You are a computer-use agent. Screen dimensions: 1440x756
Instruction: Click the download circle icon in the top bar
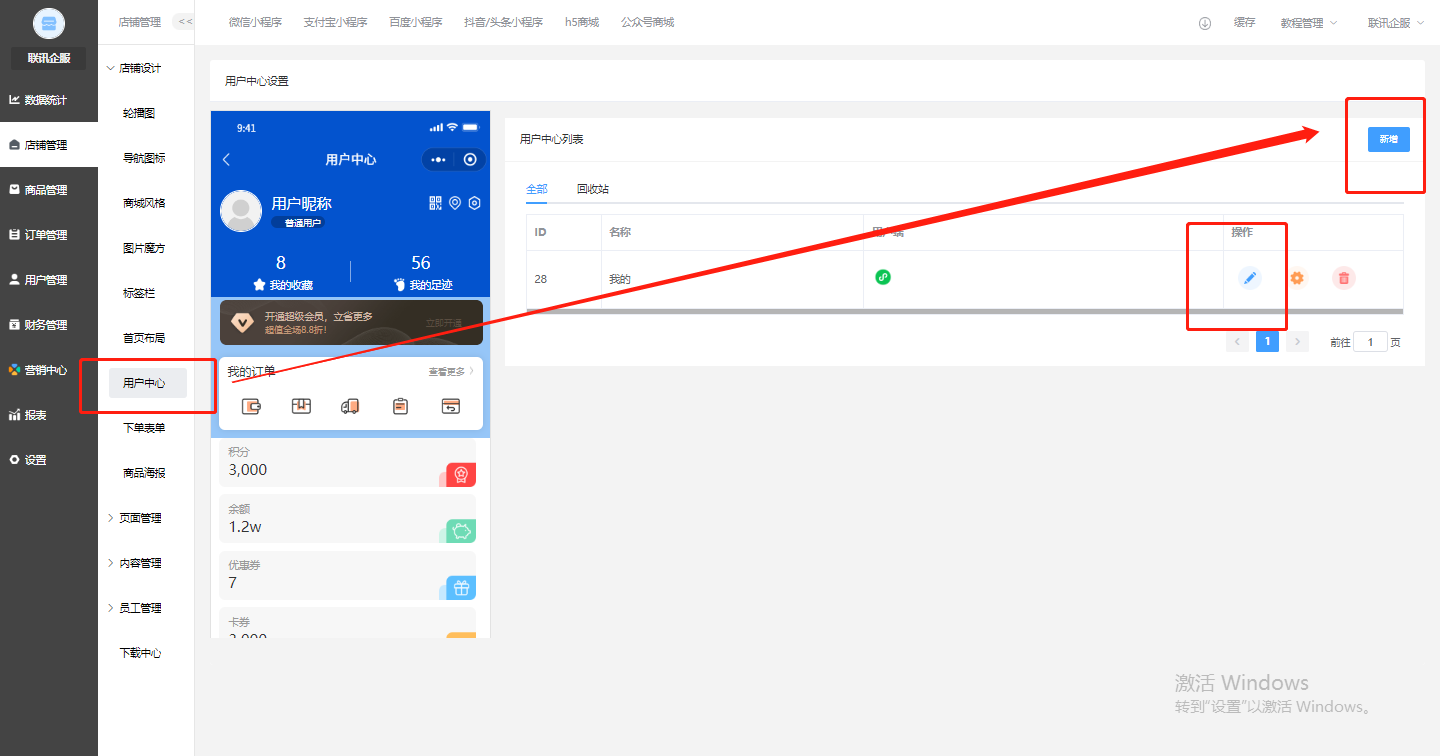tap(1205, 23)
